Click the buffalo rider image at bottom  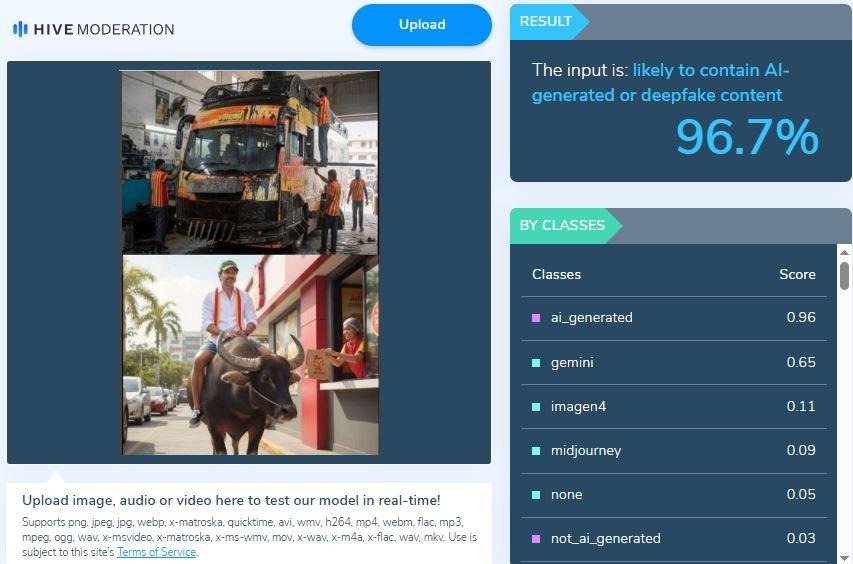(249, 355)
